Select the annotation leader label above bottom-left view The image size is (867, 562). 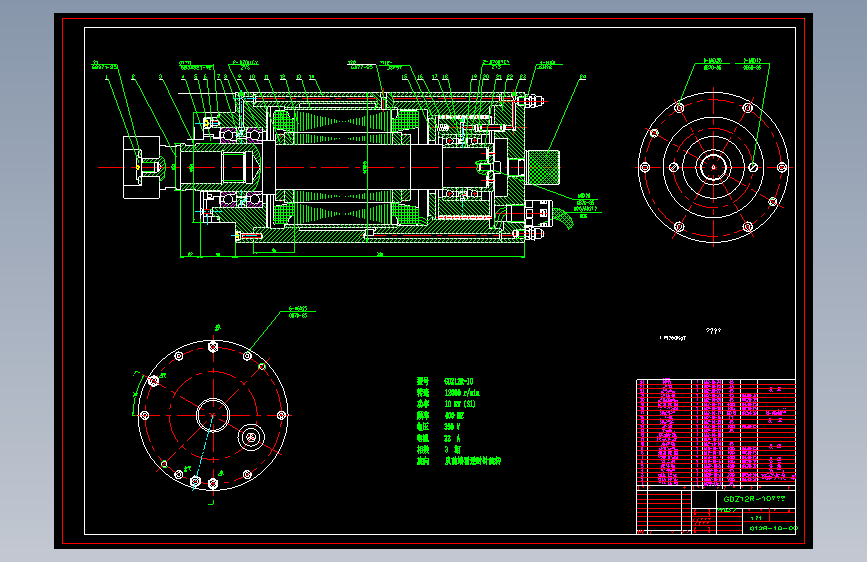tap(298, 312)
